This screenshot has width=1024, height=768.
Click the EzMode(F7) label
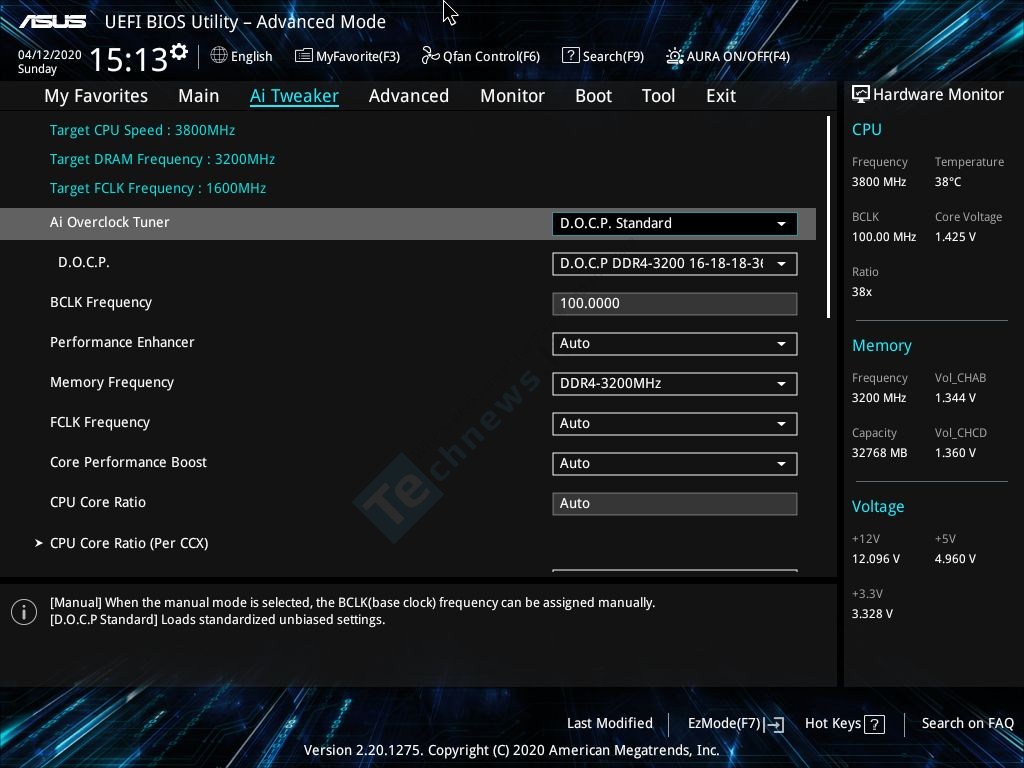point(724,724)
